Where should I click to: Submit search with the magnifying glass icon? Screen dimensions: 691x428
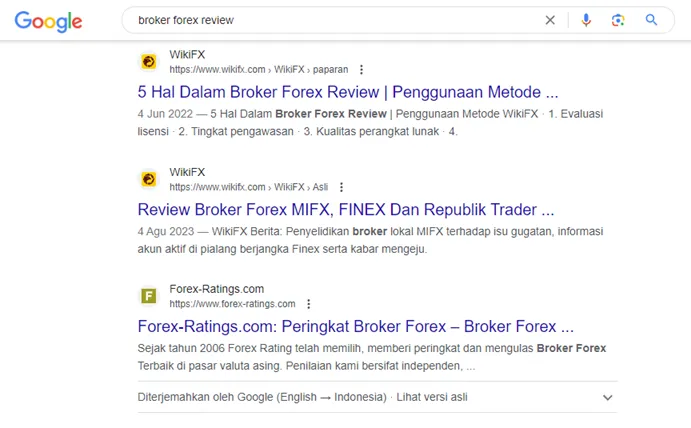(x=651, y=20)
